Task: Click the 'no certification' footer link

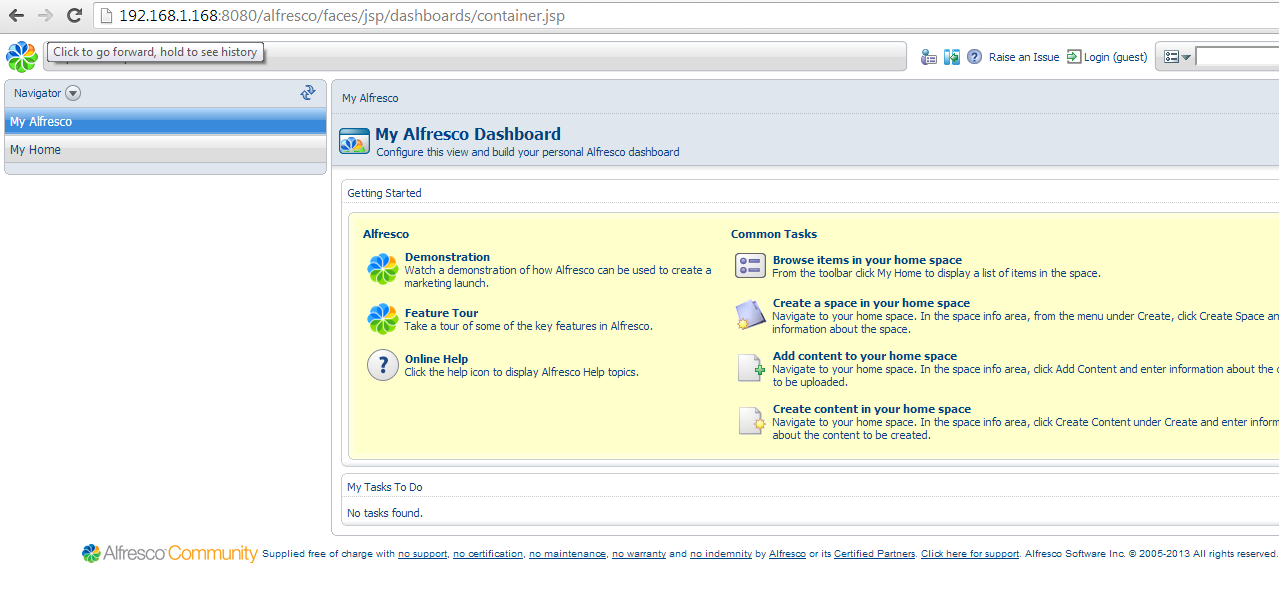Action: (488, 554)
